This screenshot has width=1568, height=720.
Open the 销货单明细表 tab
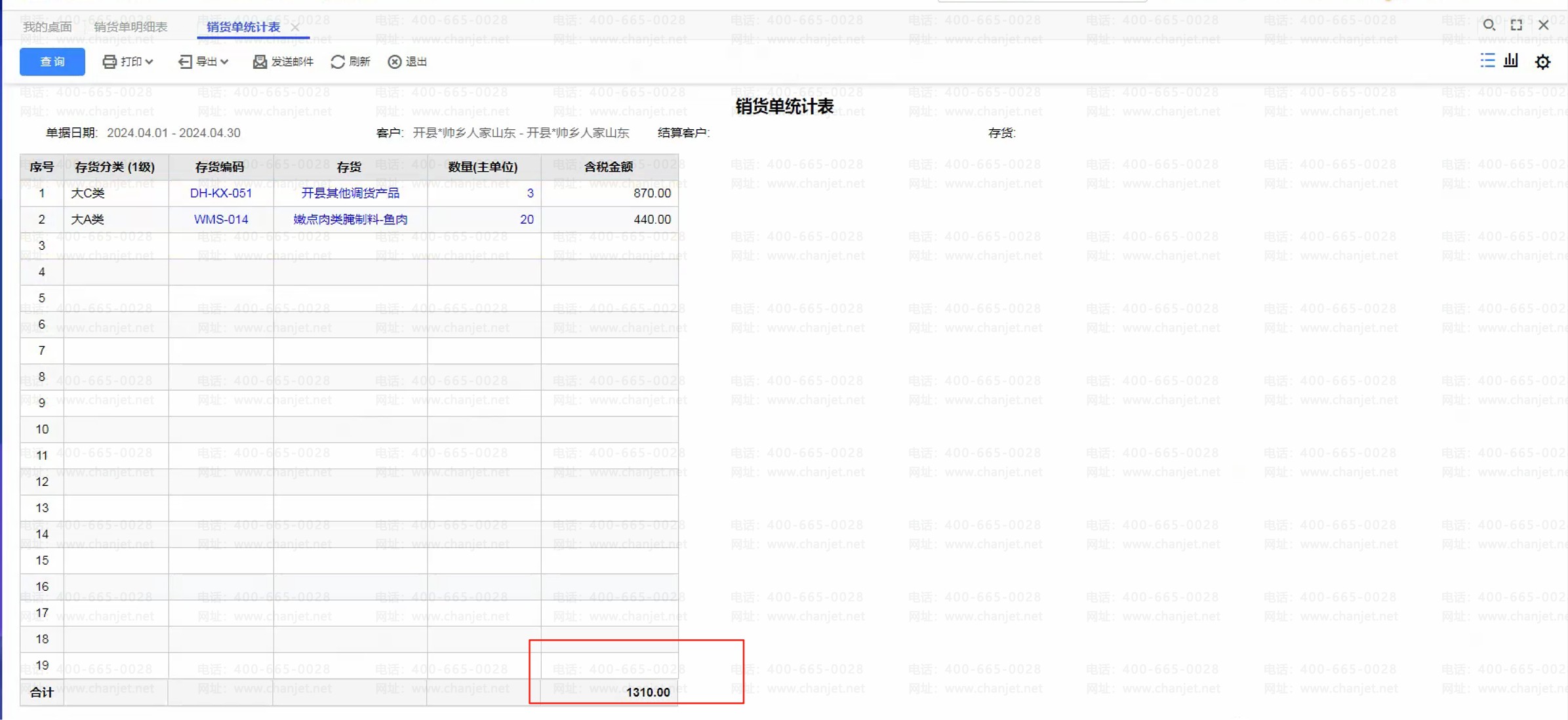pyautogui.click(x=131, y=27)
